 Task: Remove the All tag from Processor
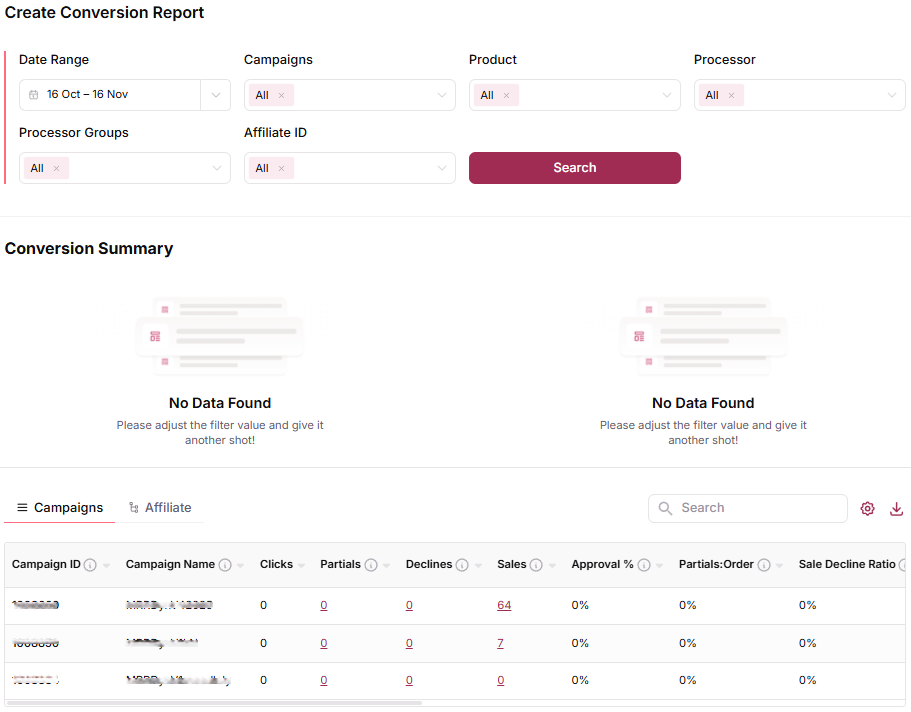pos(731,95)
